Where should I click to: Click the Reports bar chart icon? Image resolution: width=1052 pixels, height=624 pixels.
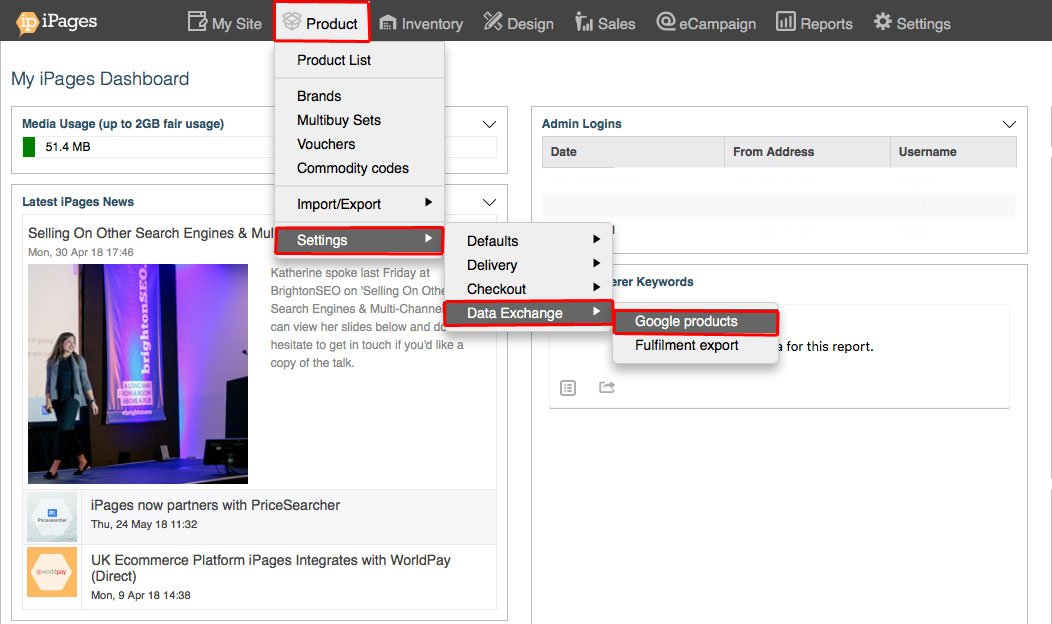786,21
